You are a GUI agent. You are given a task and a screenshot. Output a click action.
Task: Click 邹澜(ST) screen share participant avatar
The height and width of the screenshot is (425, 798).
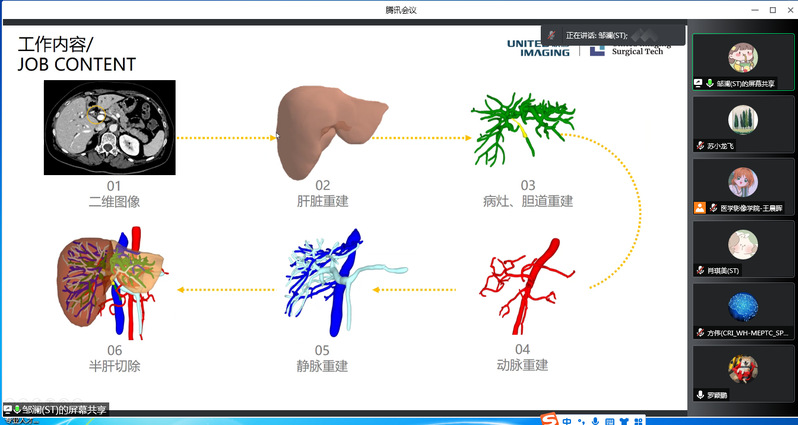point(742,56)
